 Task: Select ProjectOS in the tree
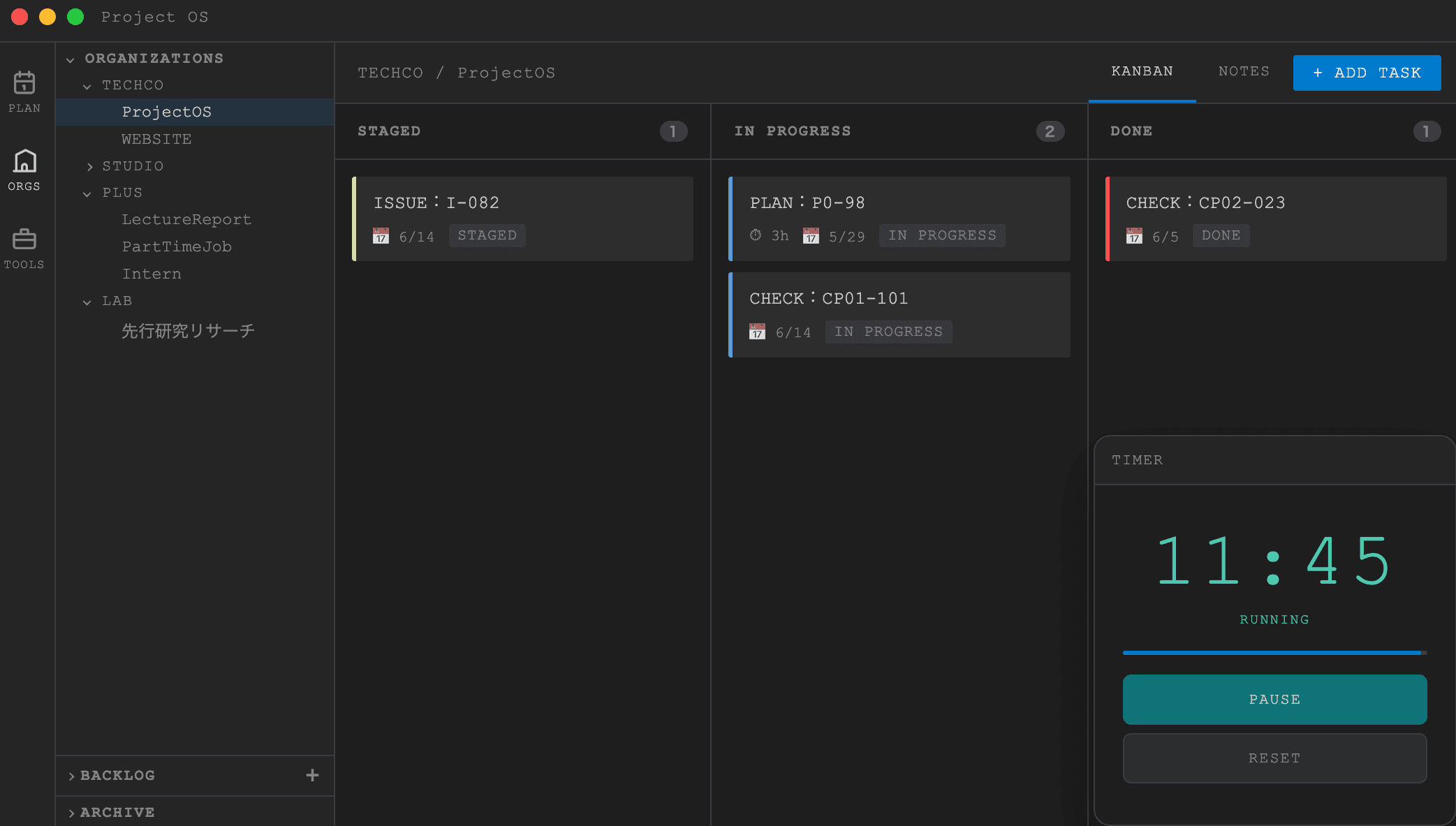tap(195, 112)
